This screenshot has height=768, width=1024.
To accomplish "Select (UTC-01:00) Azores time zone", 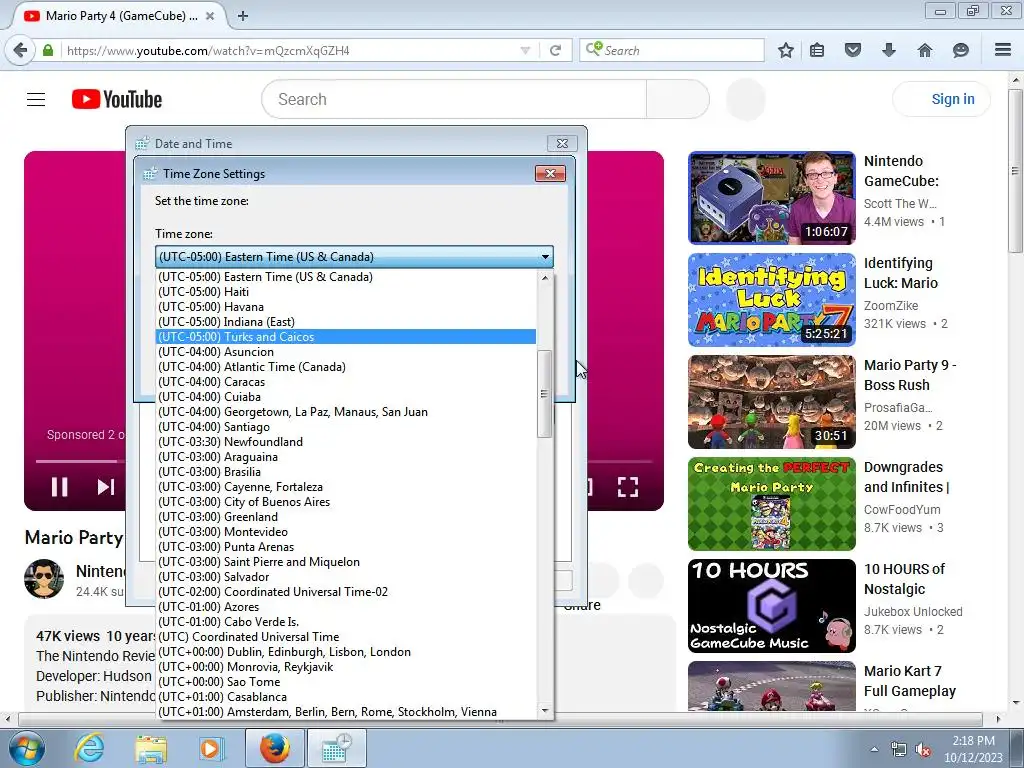I will pos(345,607).
